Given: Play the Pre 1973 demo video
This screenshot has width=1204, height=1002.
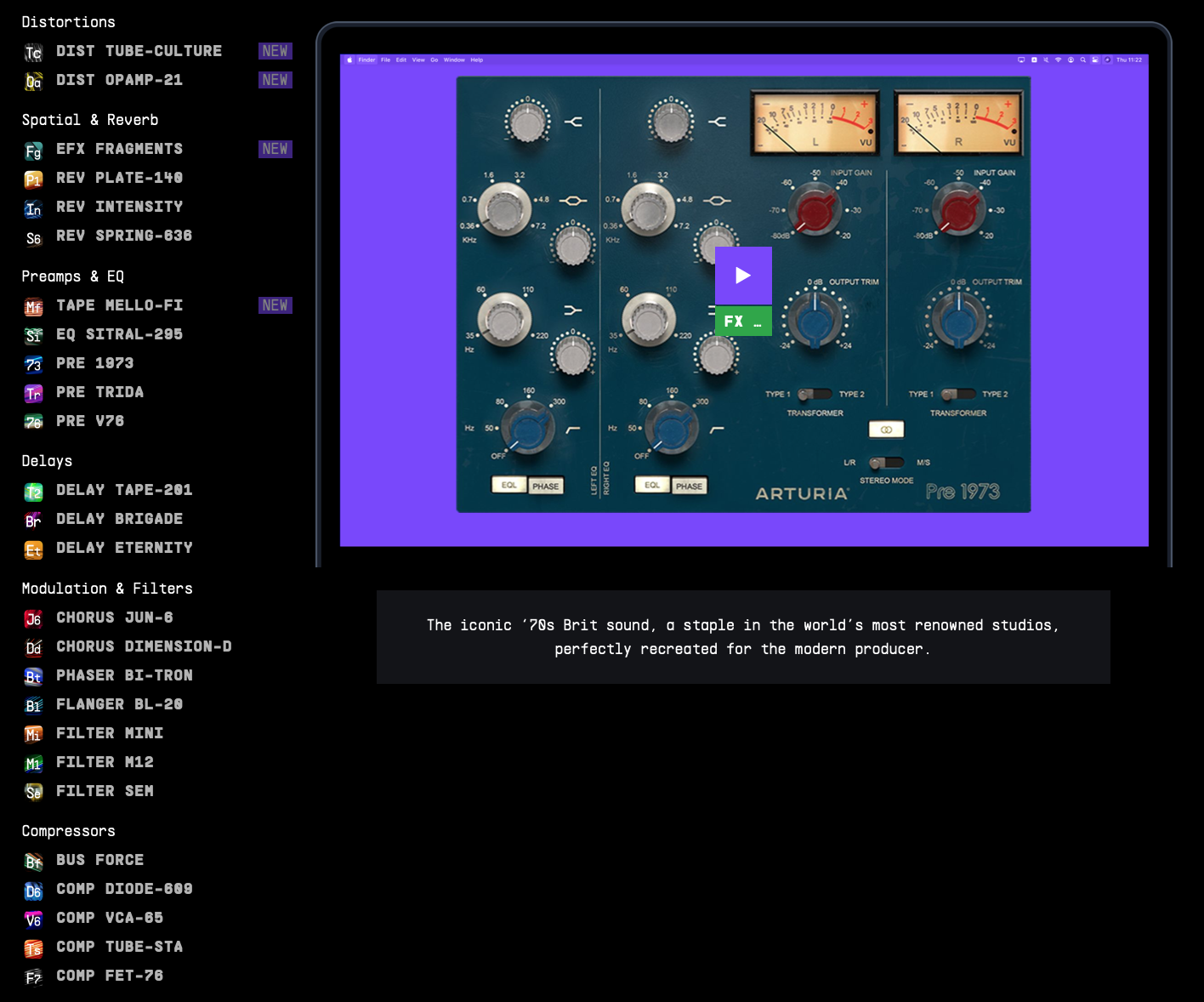Looking at the screenshot, I should tap(743, 276).
